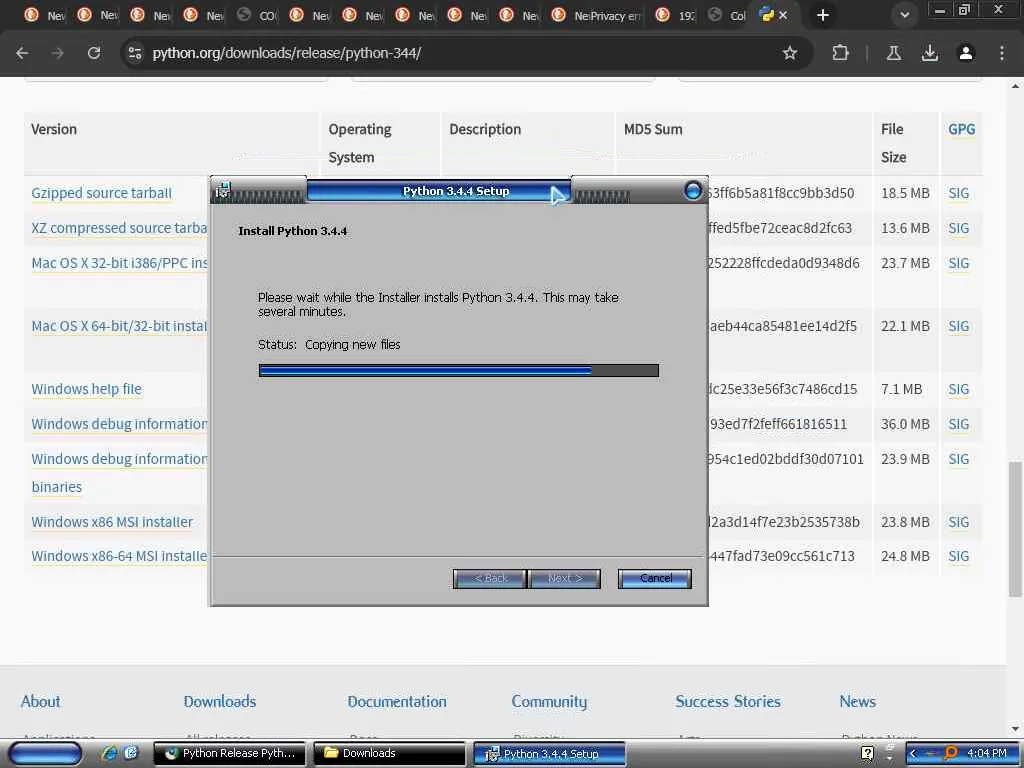The width and height of the screenshot is (1024, 768).
Task: Show browser downloads tray icon
Action: click(930, 53)
